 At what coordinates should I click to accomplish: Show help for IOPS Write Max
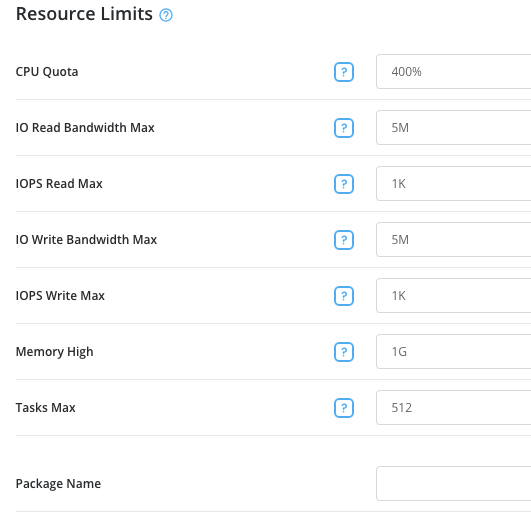click(x=344, y=296)
